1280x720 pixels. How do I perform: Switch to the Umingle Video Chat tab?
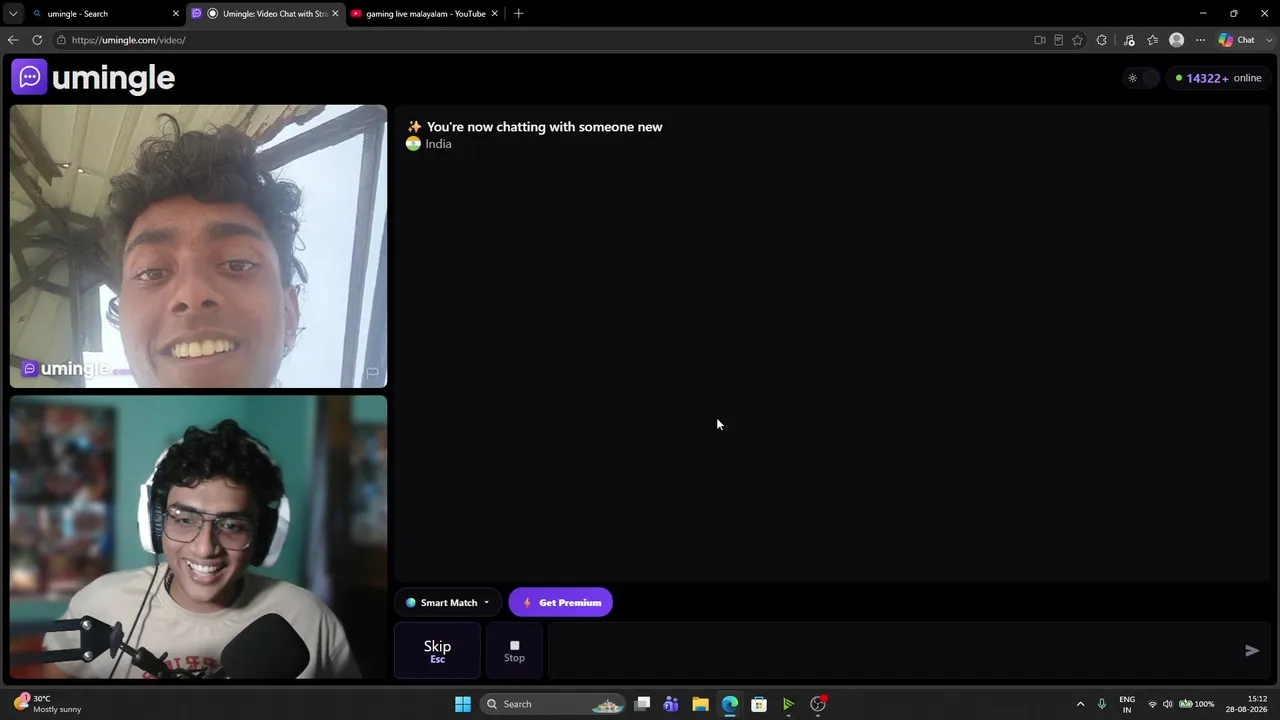(265, 14)
